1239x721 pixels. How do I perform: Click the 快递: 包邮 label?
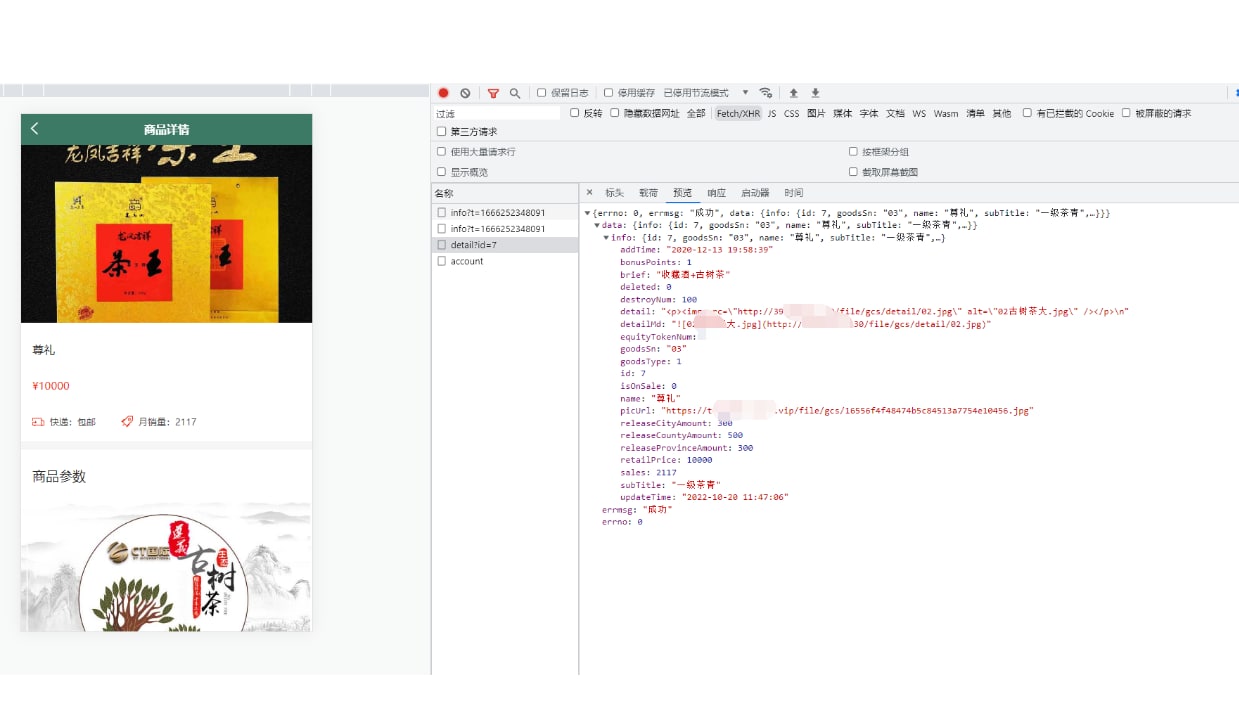pos(64,422)
